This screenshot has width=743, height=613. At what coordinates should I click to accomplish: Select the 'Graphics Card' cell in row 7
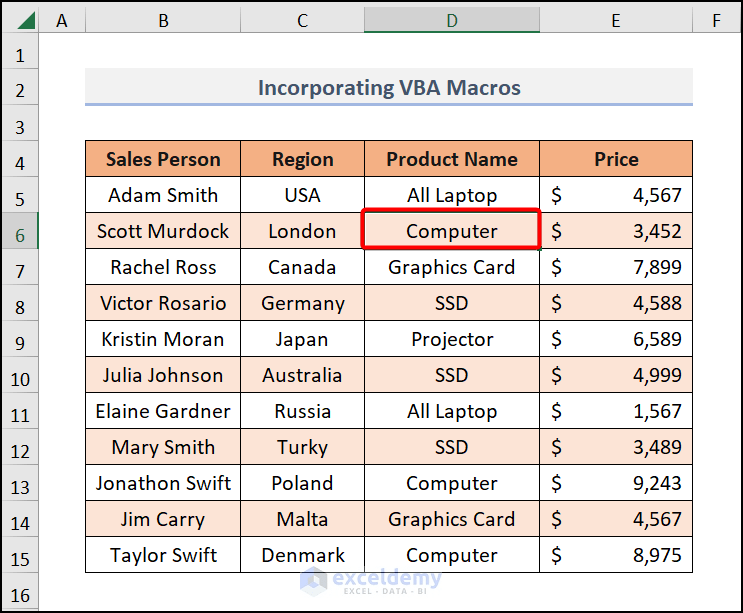click(452, 267)
